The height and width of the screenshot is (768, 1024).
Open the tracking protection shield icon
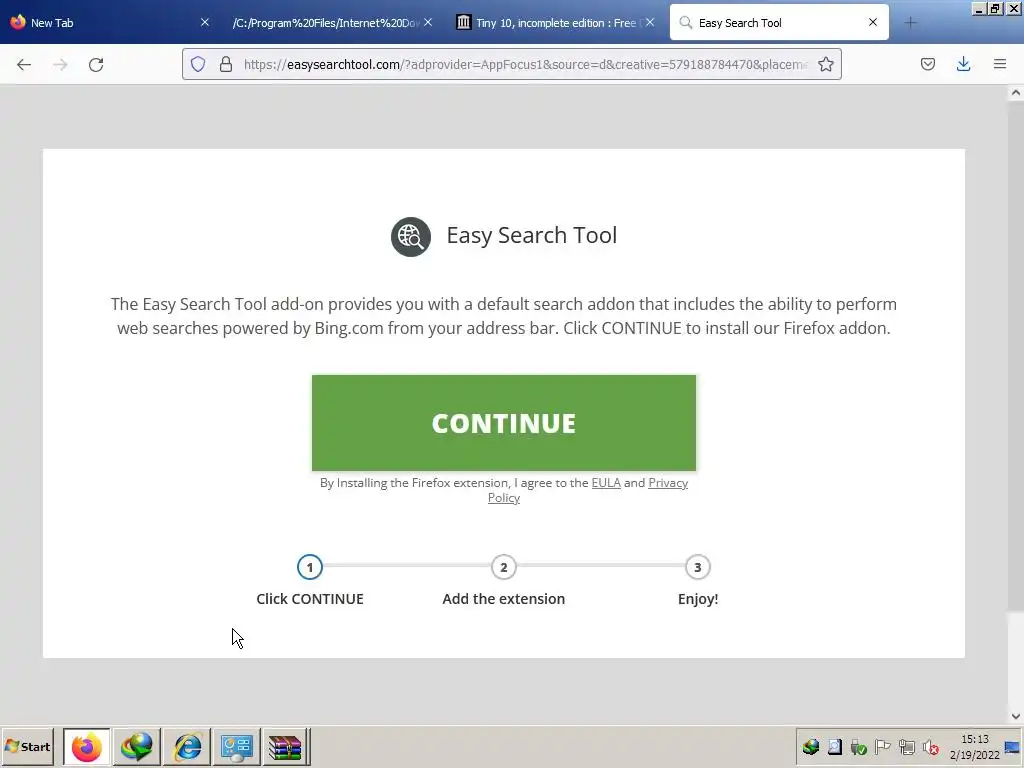(198, 64)
